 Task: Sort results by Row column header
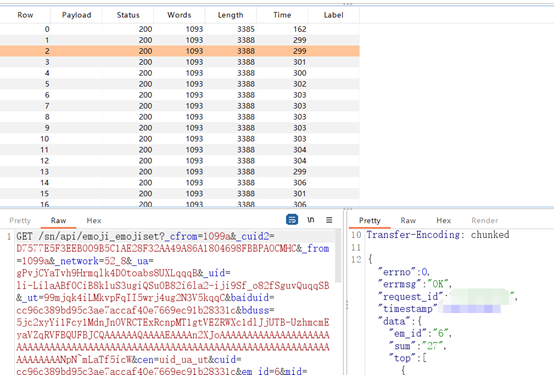(25, 15)
